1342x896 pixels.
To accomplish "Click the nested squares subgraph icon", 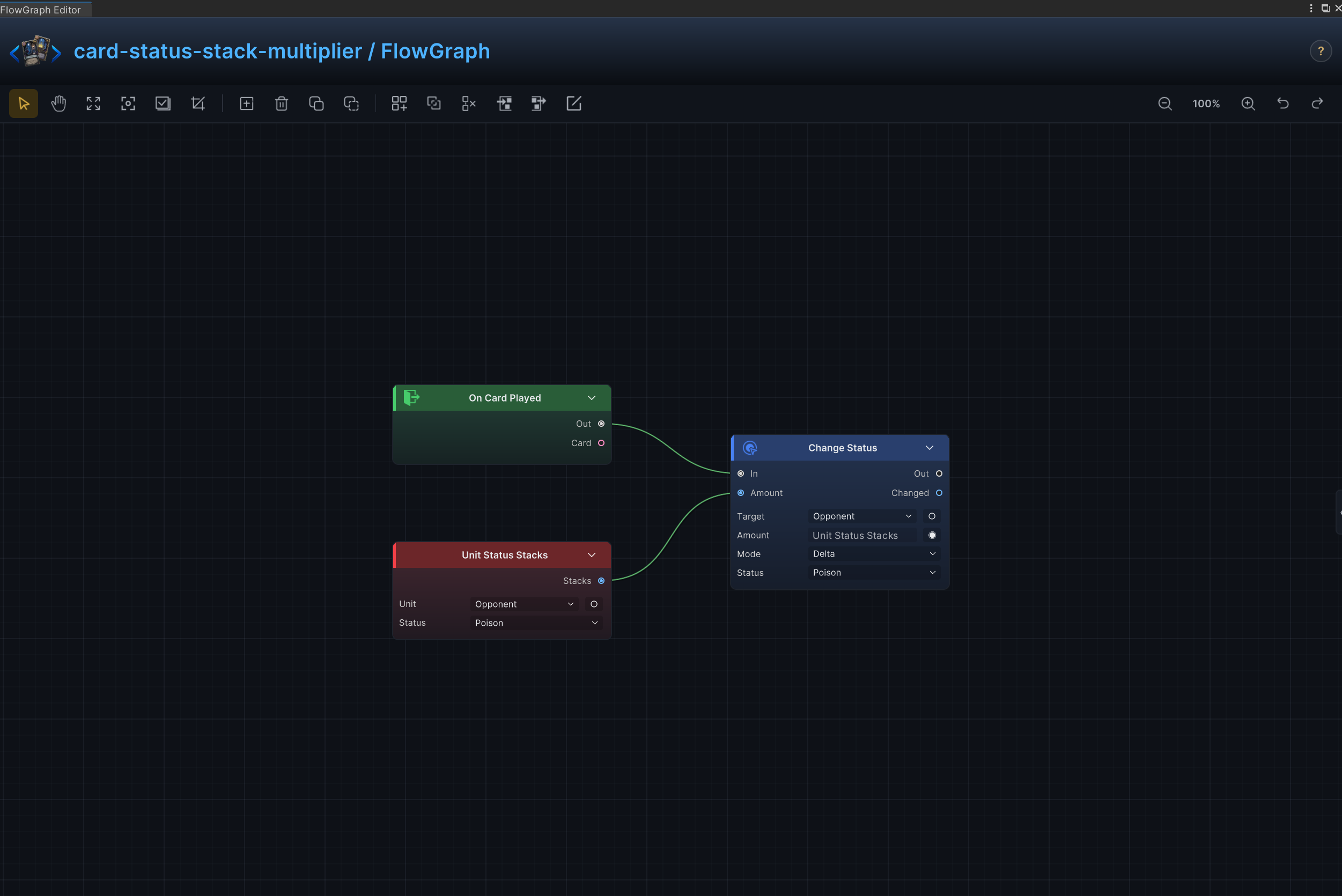I will (x=434, y=103).
